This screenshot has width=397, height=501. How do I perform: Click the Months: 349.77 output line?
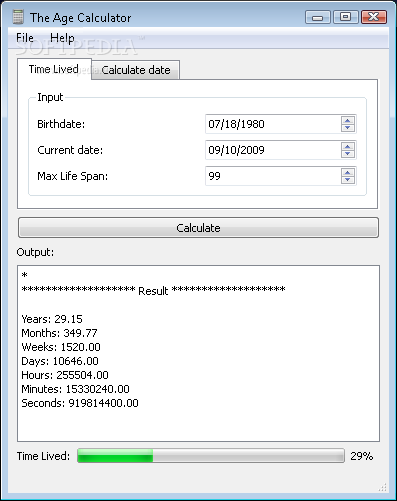coord(59,333)
